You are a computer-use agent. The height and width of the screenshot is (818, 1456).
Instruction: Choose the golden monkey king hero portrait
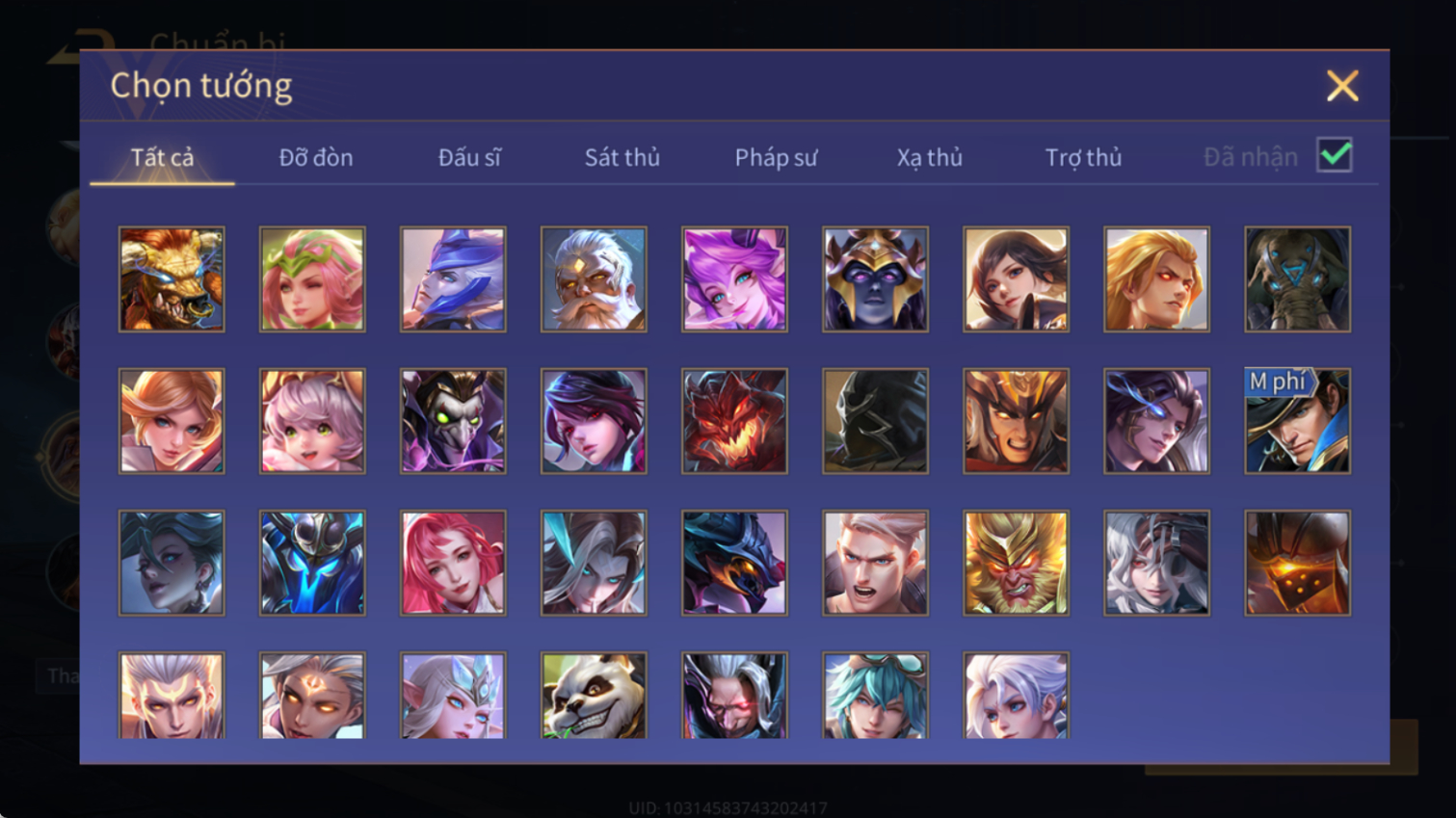(1016, 563)
